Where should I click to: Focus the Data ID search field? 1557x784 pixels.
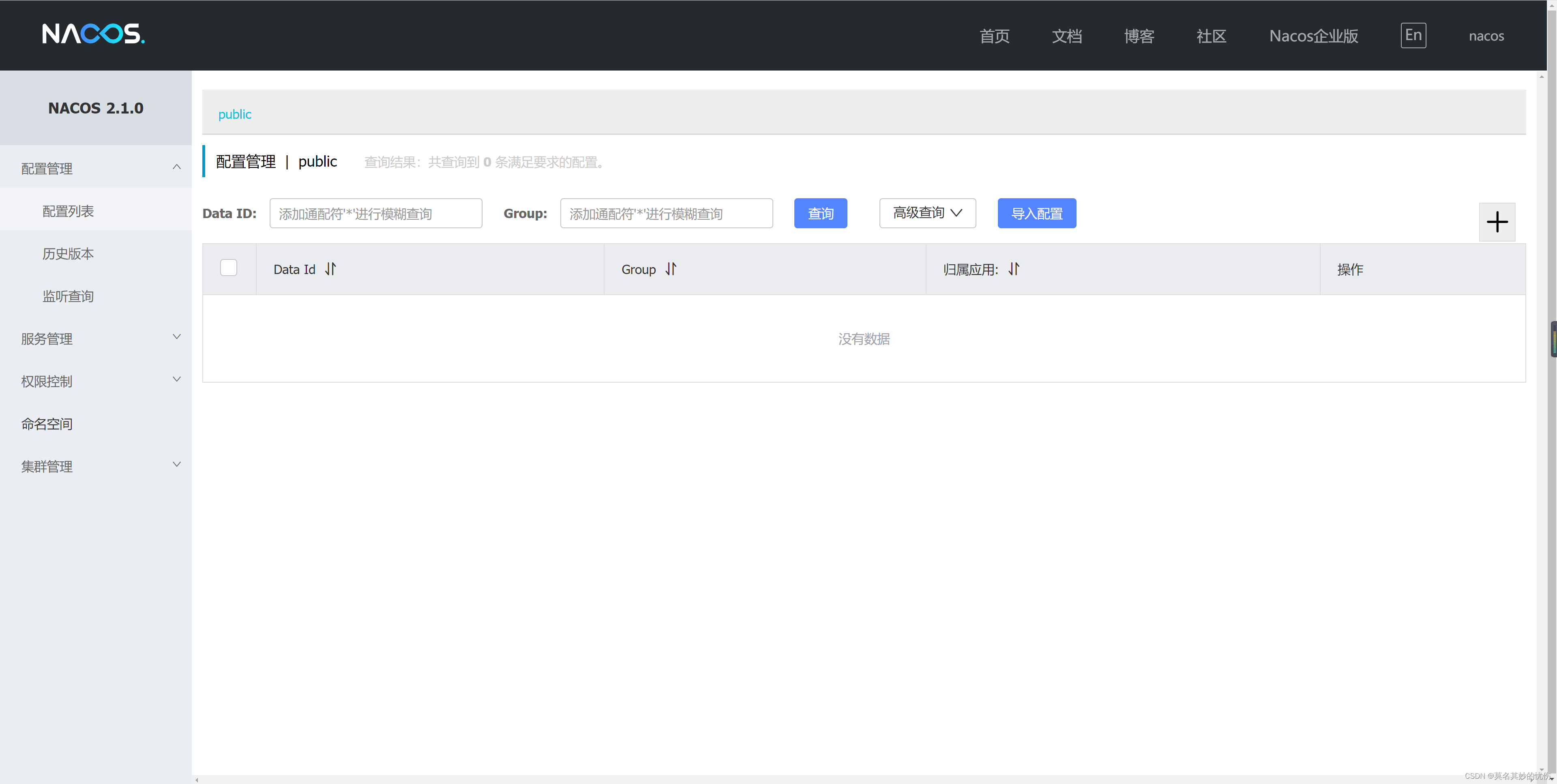coord(375,213)
